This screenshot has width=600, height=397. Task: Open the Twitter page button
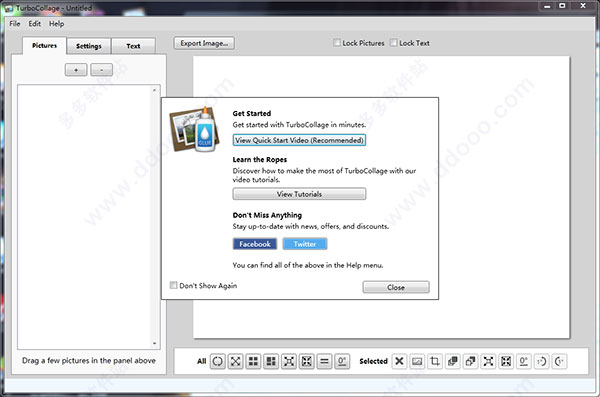(x=305, y=244)
